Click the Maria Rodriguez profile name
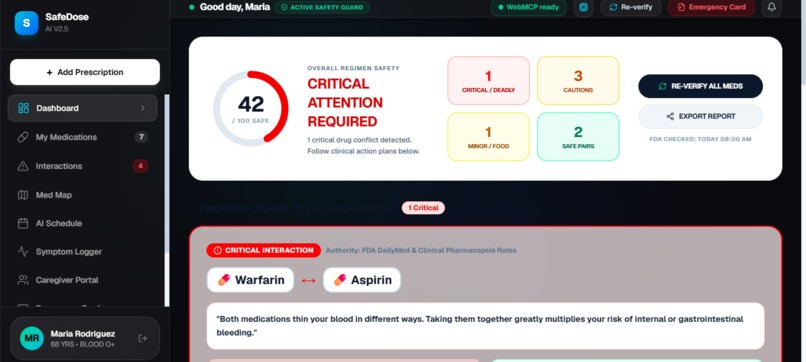Viewport: 806px width, 362px height. point(83,334)
